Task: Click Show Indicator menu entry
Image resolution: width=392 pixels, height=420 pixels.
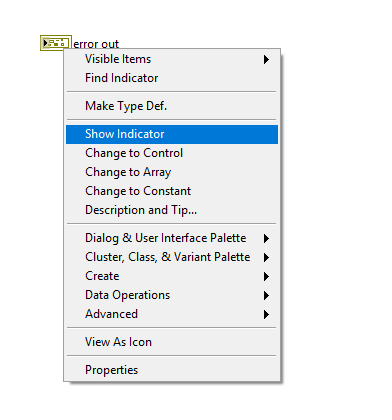Action: pyautogui.click(x=172, y=134)
